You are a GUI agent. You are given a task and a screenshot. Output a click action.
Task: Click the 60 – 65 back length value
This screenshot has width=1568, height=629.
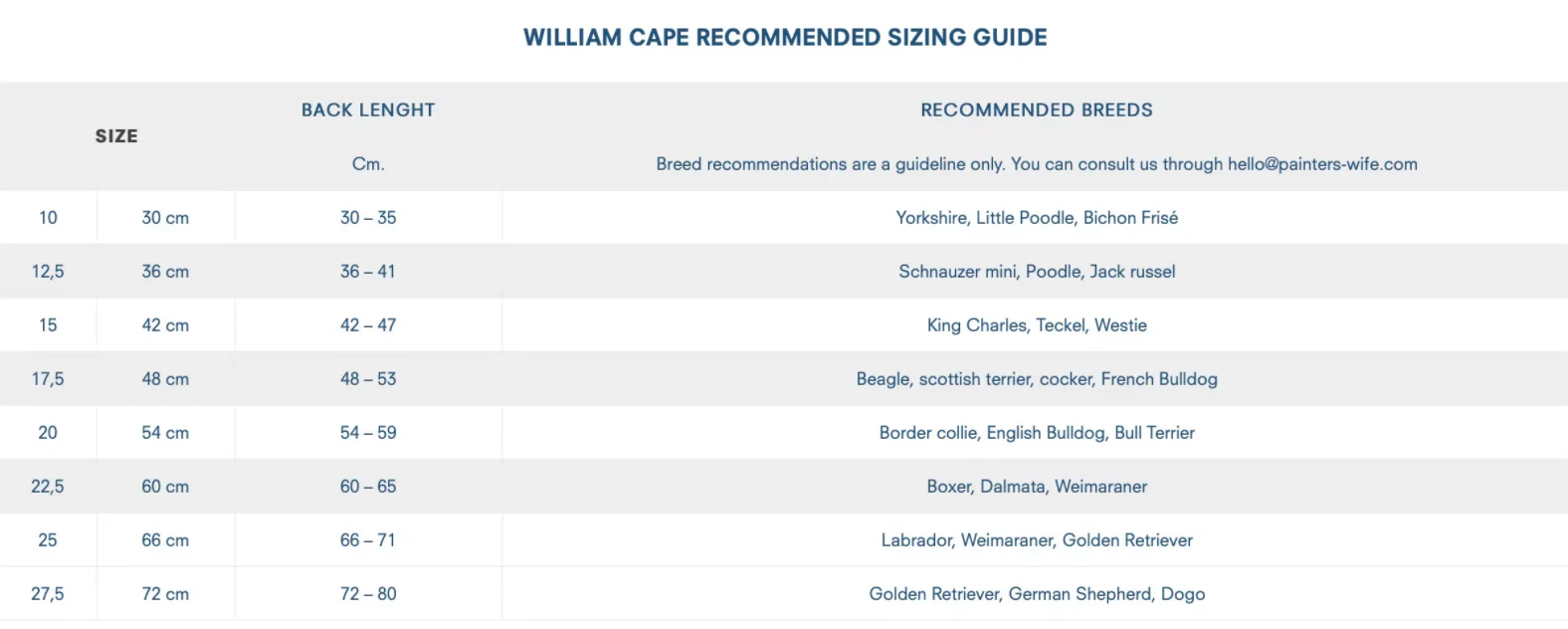tap(368, 487)
